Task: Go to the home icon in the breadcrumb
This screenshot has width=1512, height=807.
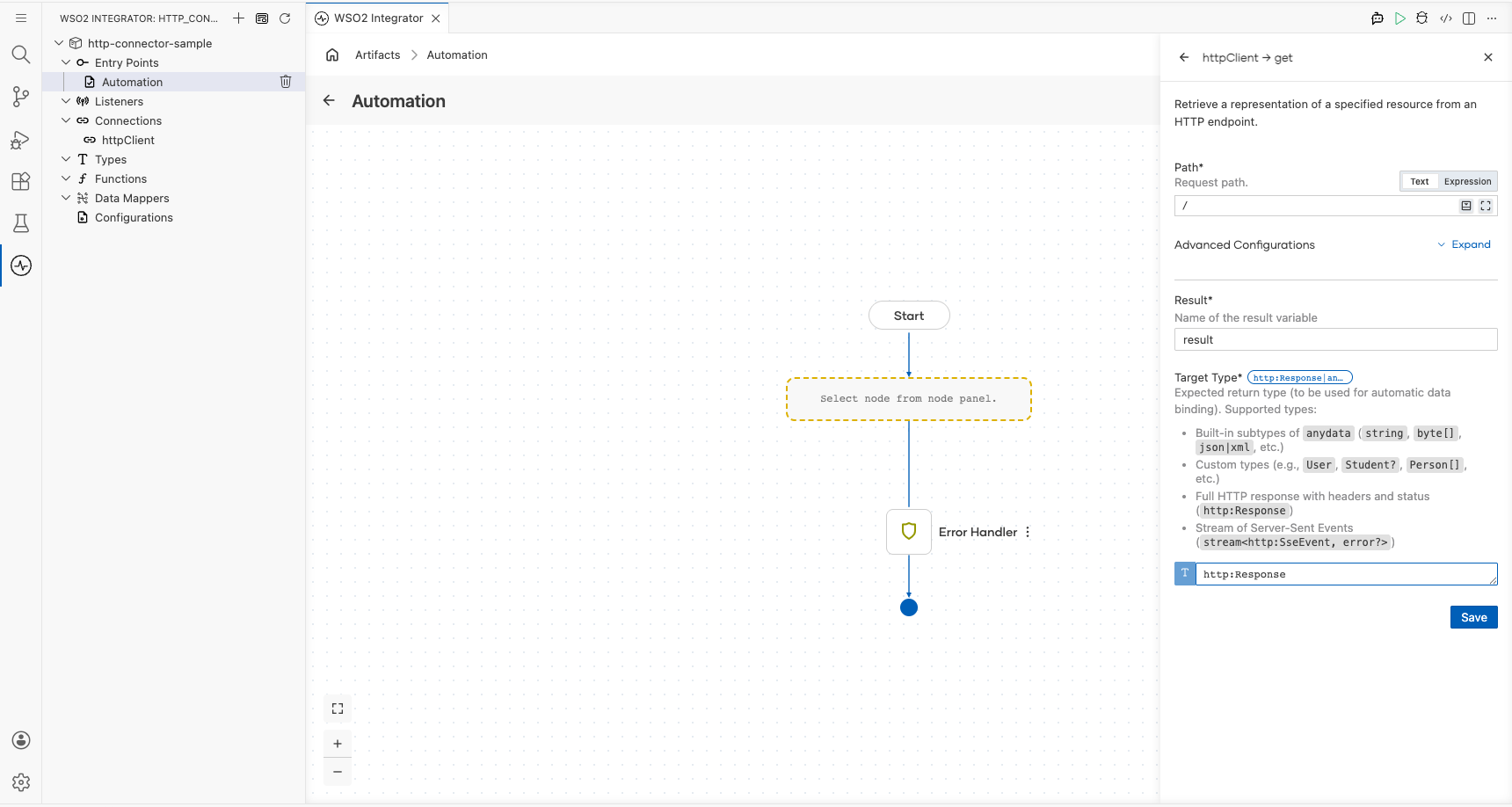Action: tap(332, 55)
